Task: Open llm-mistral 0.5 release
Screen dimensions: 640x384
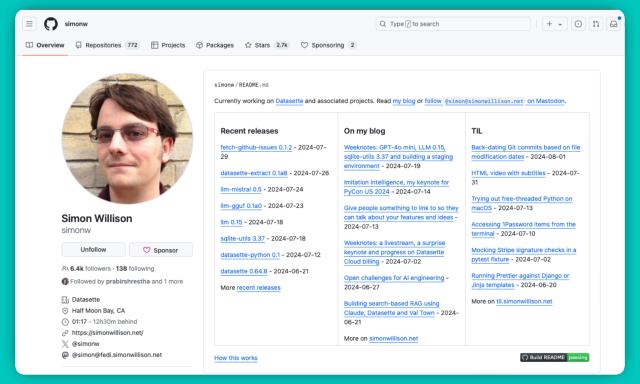Action: click(x=241, y=189)
